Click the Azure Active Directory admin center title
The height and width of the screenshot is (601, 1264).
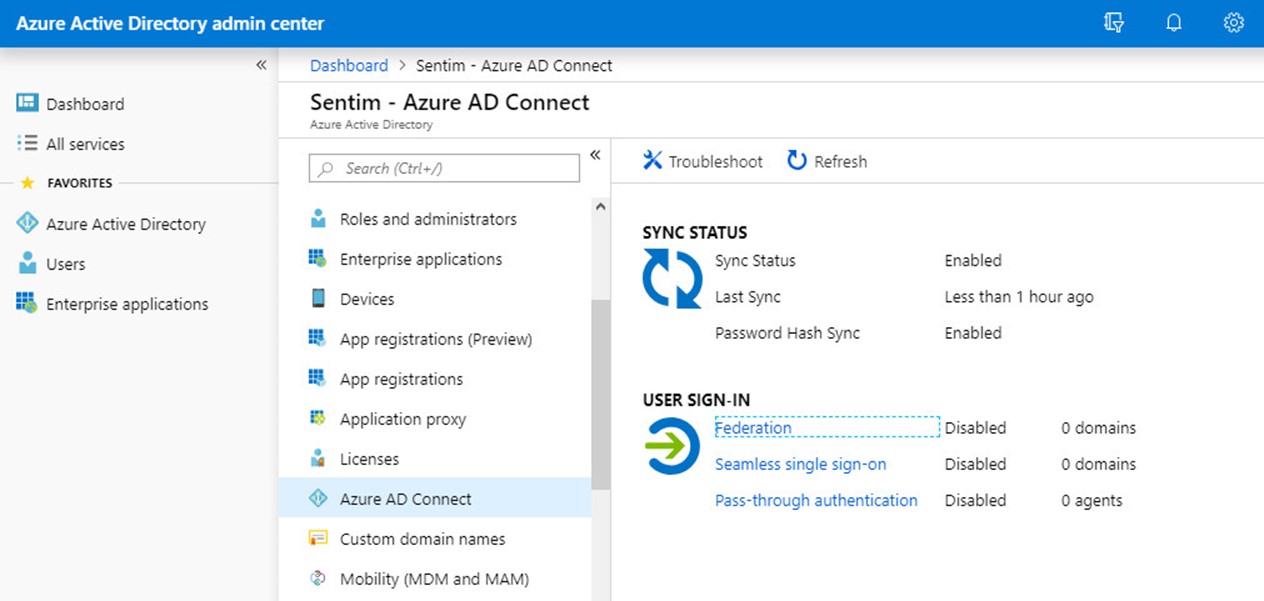click(170, 23)
